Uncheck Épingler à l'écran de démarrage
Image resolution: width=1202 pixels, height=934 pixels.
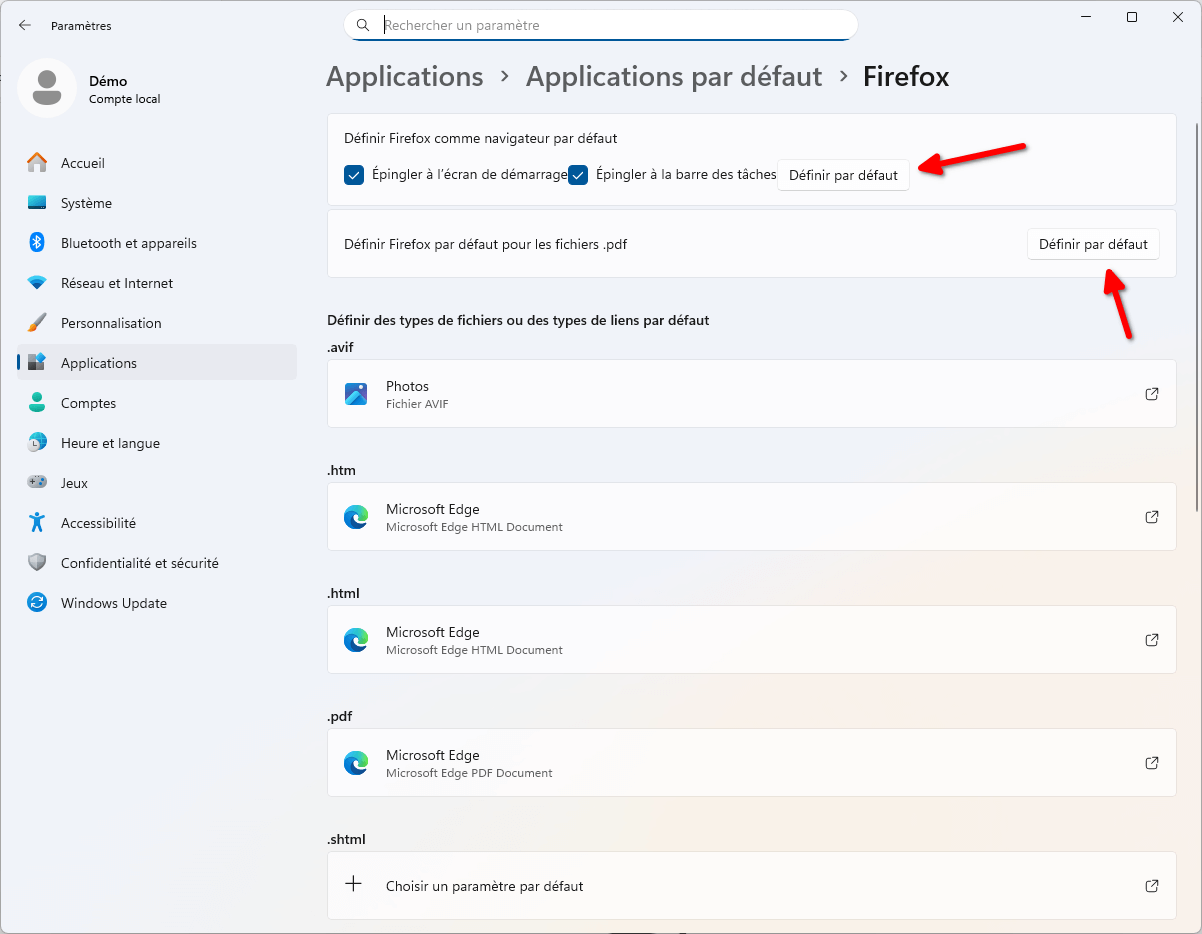354,175
